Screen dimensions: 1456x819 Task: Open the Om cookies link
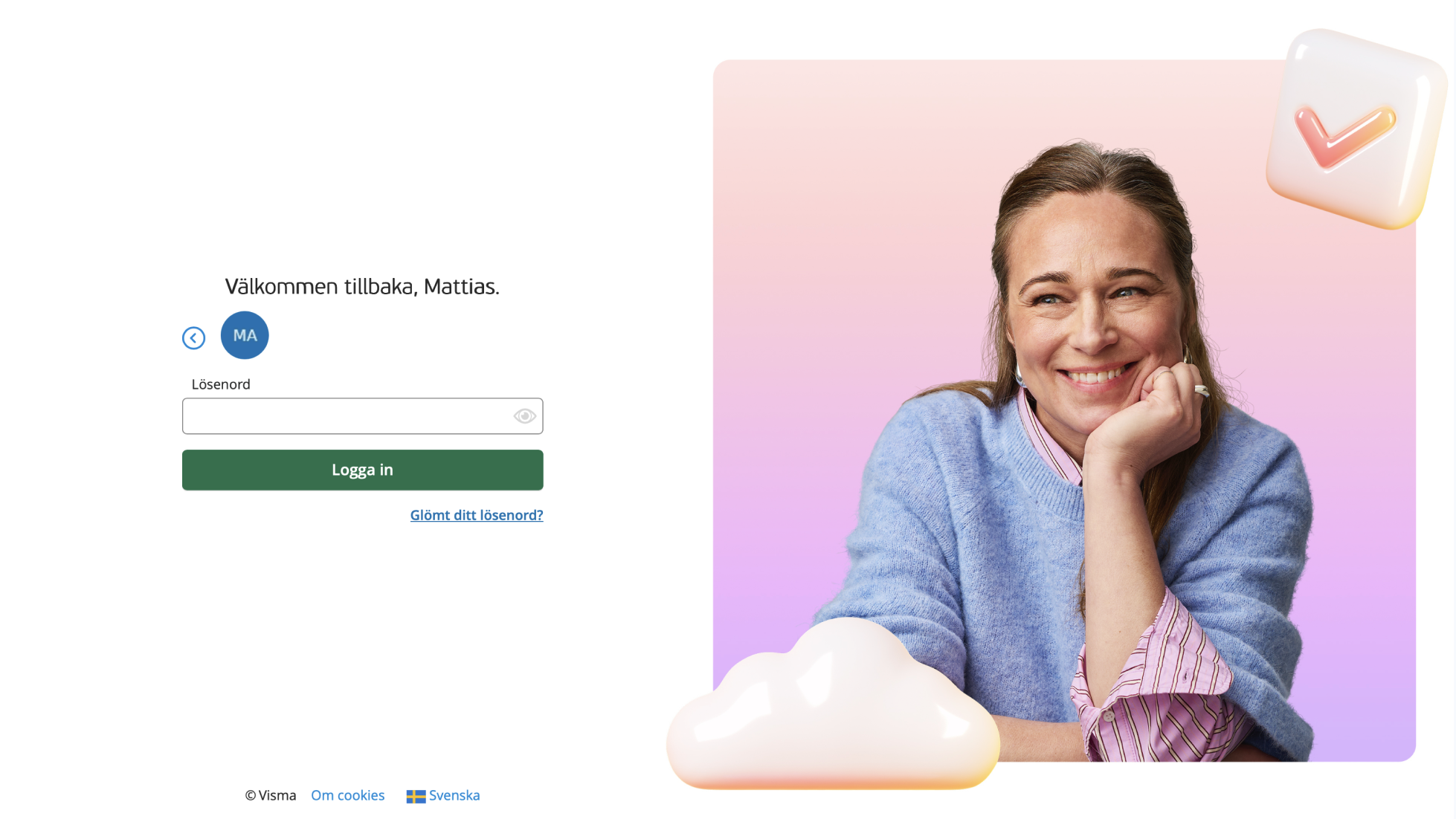tap(347, 795)
